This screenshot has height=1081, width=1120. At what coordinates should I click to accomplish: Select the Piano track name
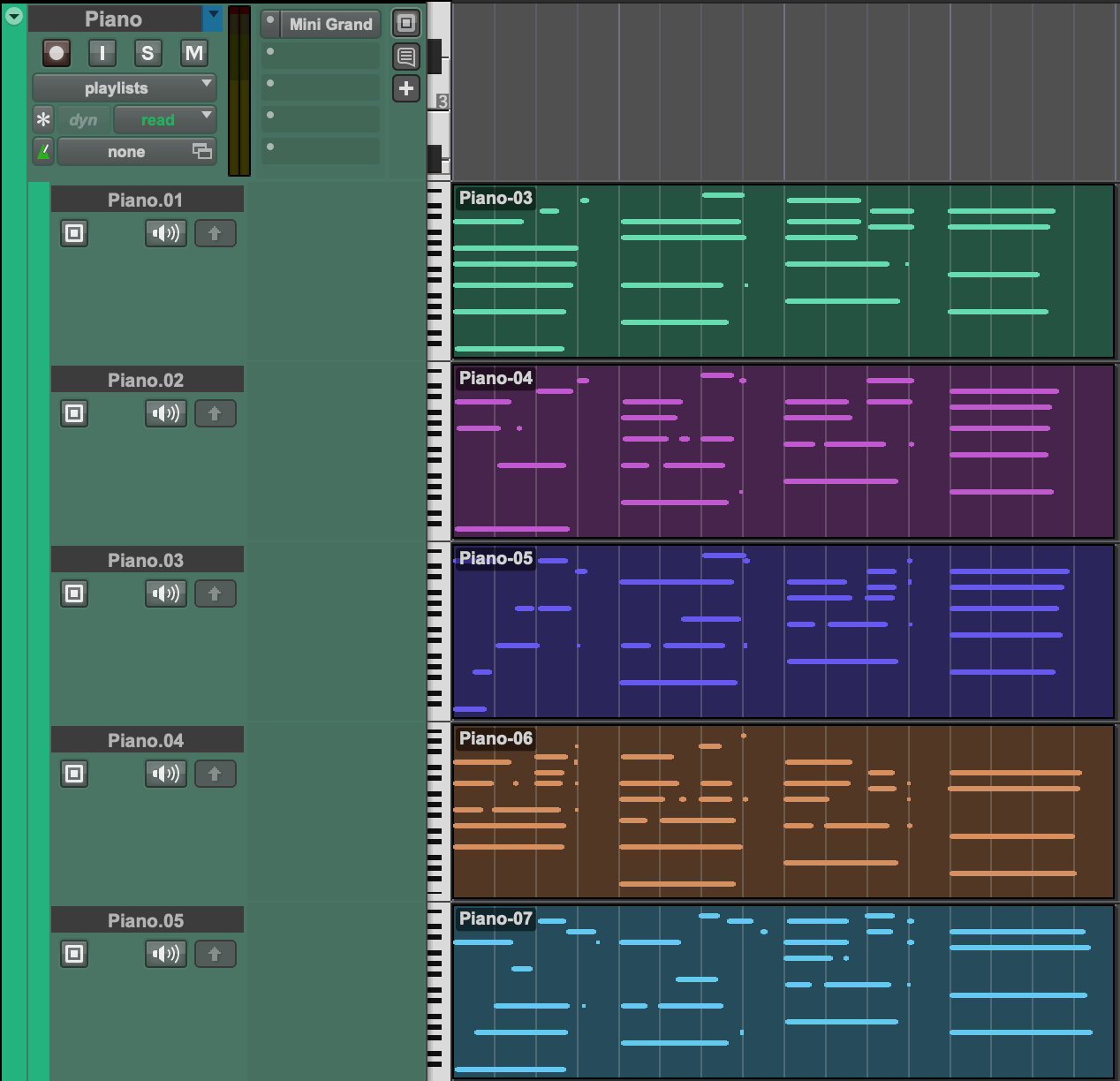coord(113,19)
